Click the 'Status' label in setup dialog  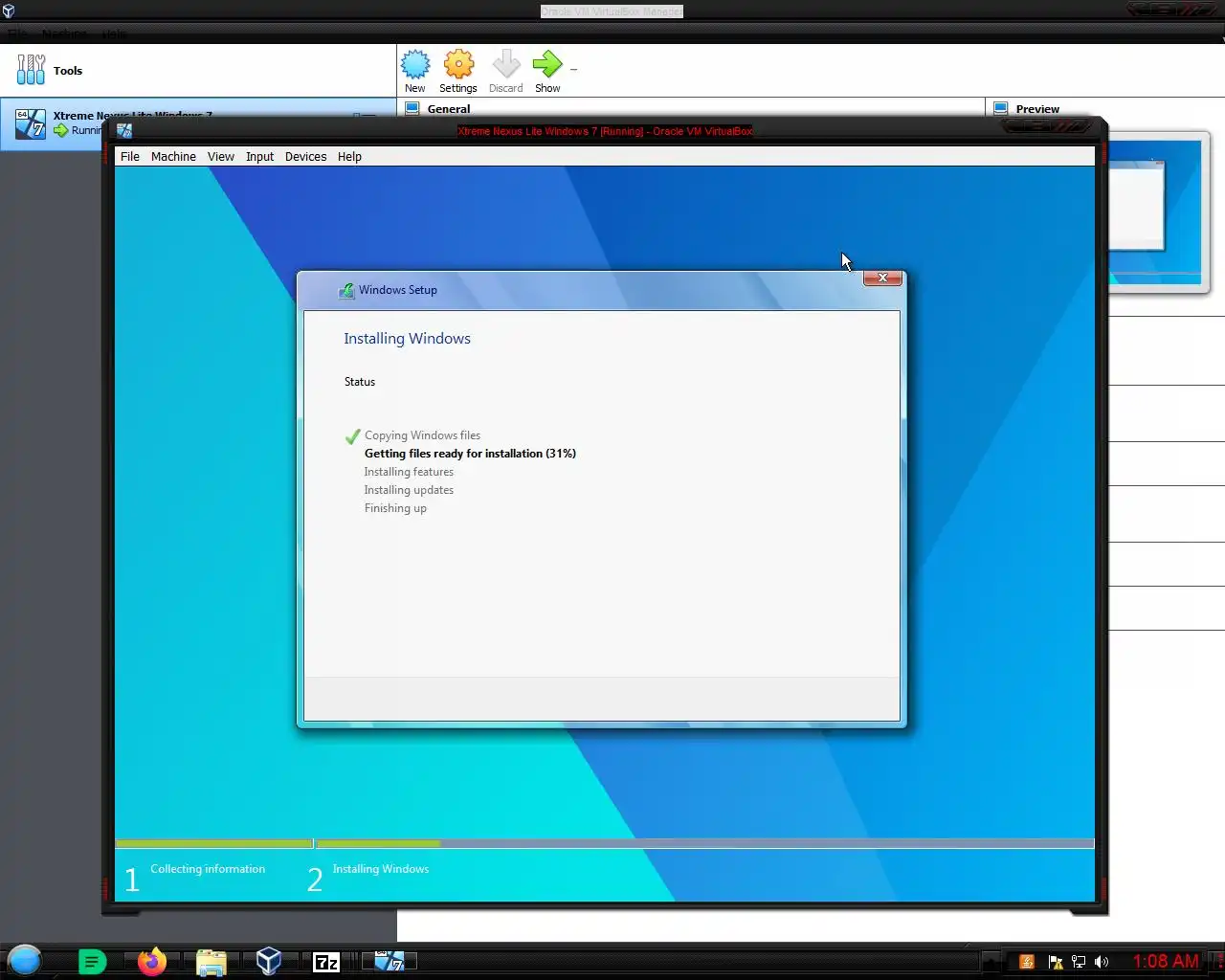point(360,382)
